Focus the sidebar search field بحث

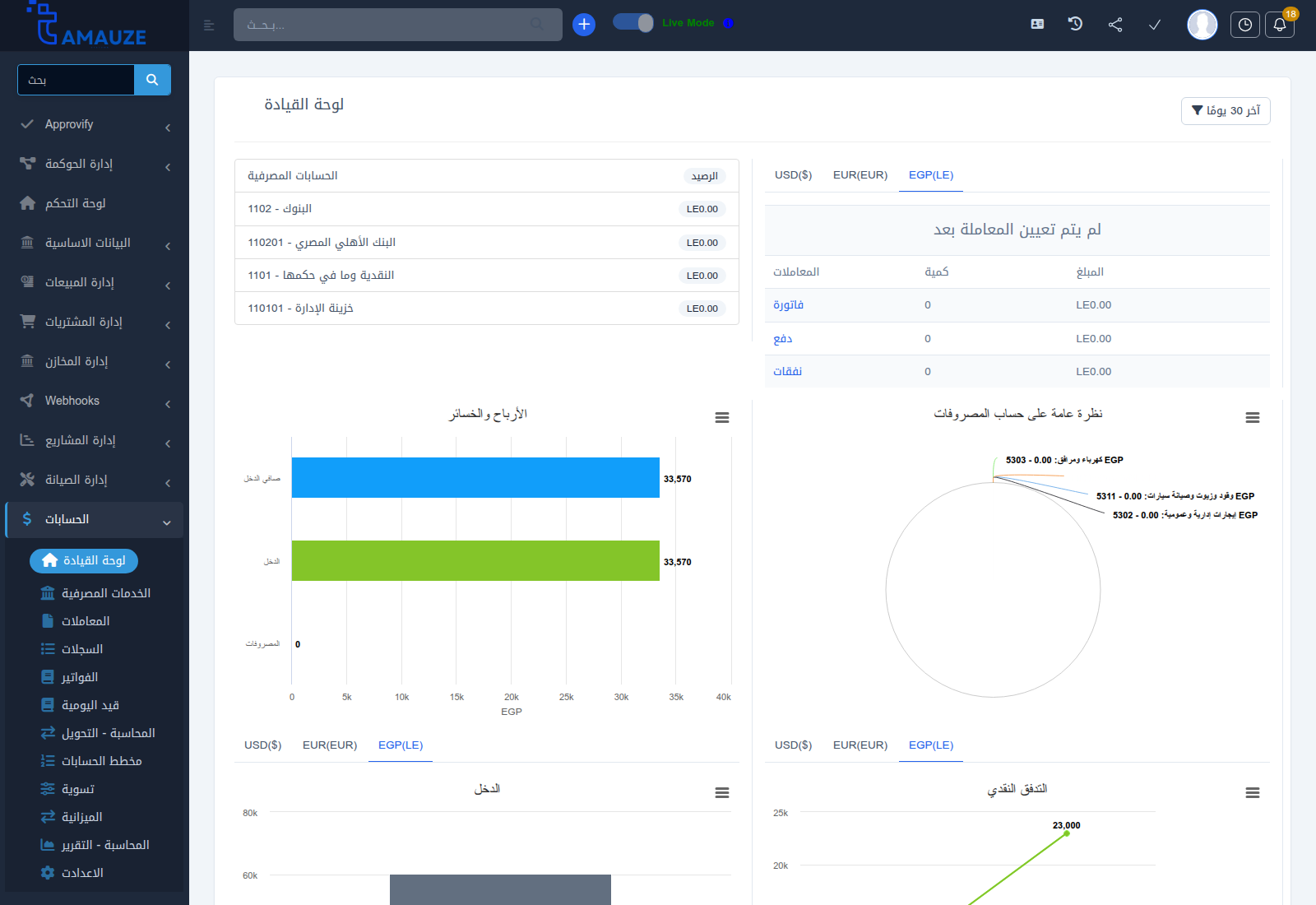point(76,80)
